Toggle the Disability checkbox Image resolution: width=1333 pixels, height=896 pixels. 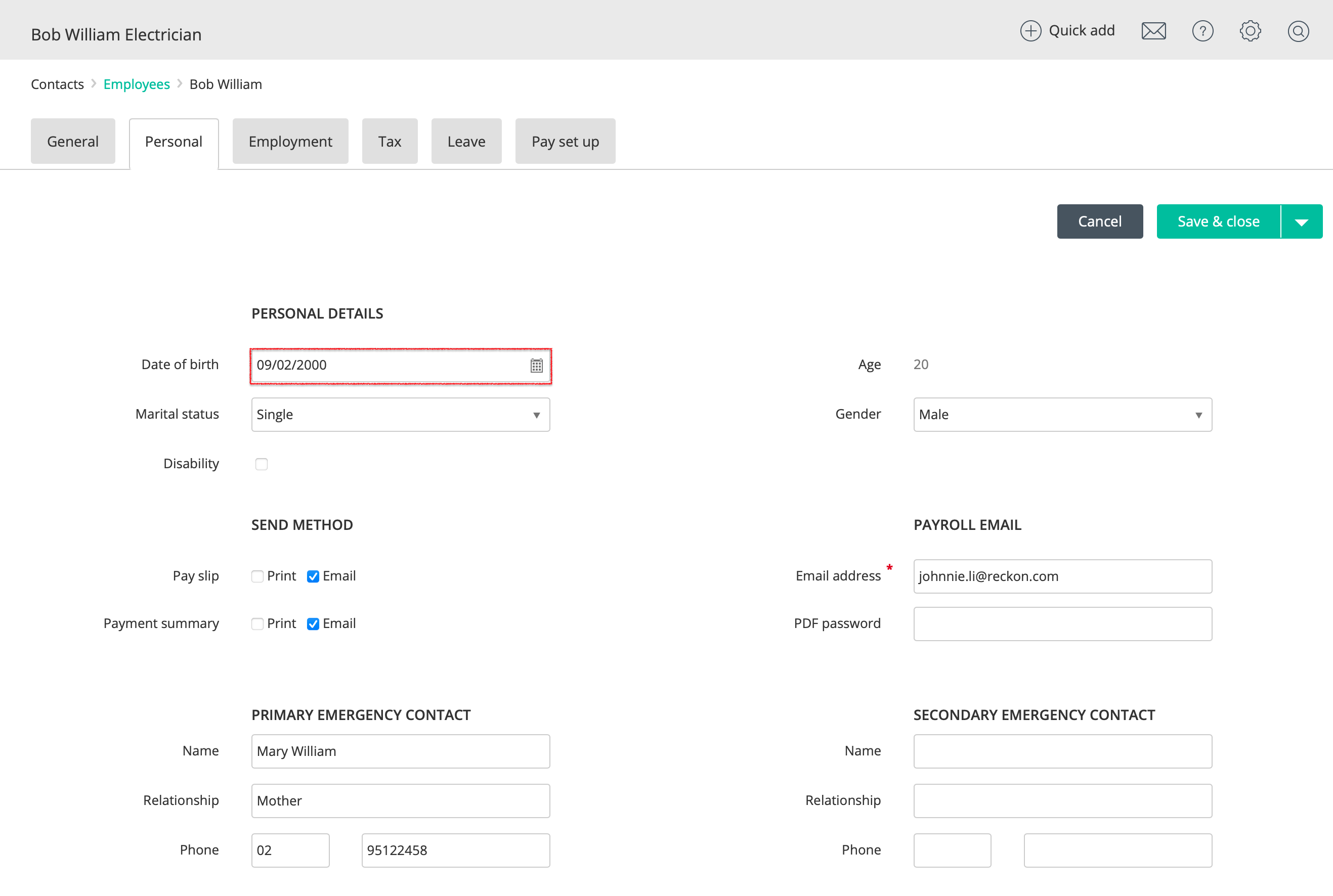pos(261,464)
